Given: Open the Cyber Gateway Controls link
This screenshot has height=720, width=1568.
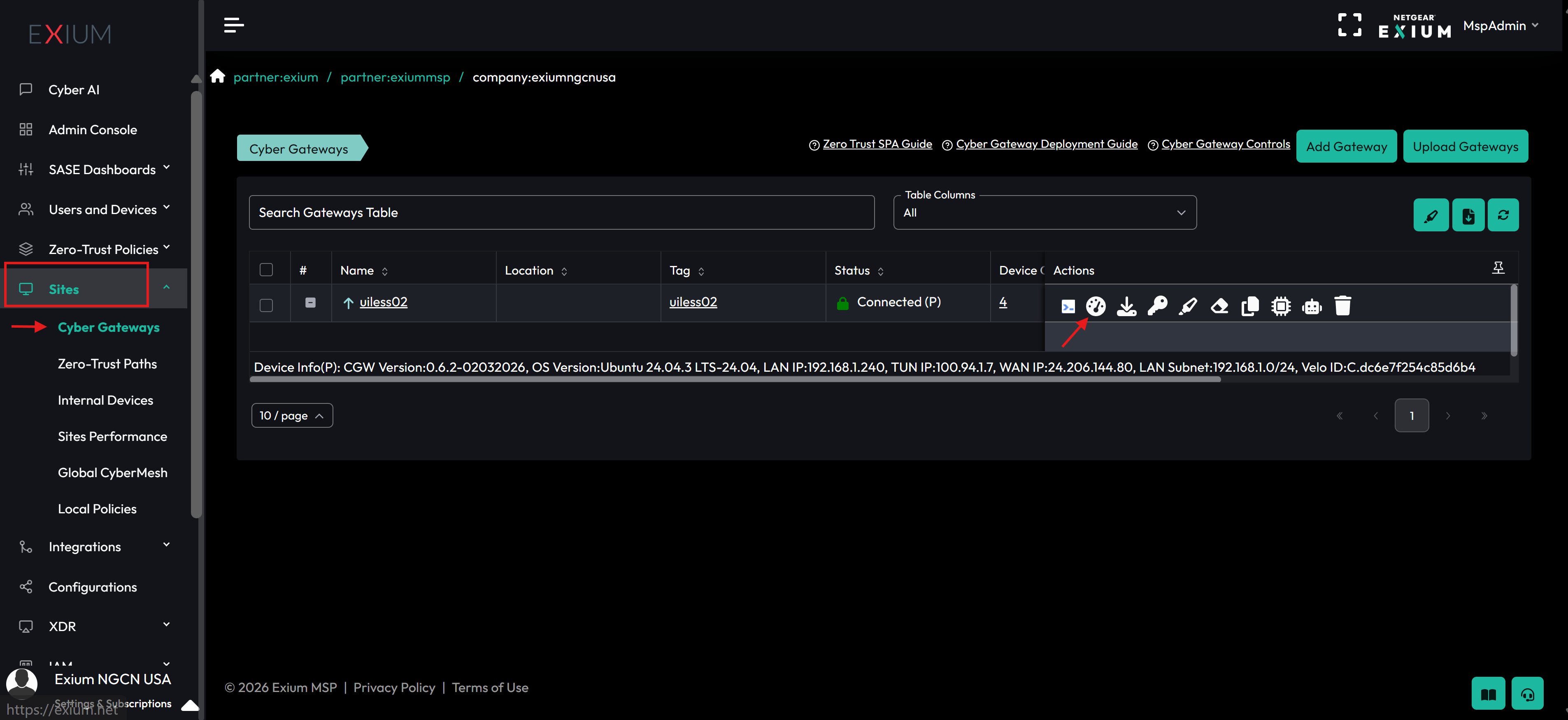Looking at the screenshot, I should coord(1225,144).
